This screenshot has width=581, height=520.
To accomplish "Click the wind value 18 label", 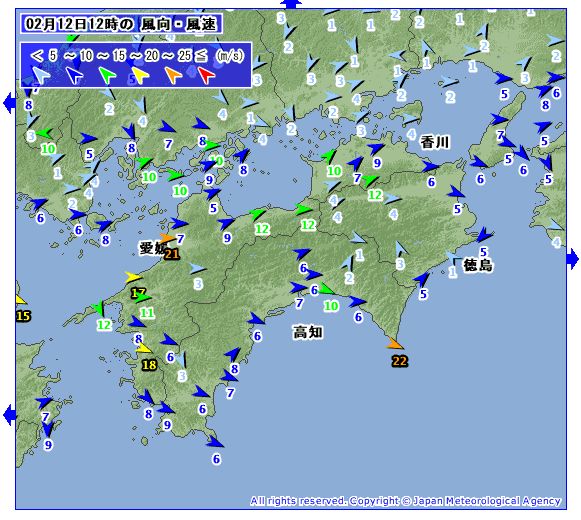I will pos(149,365).
